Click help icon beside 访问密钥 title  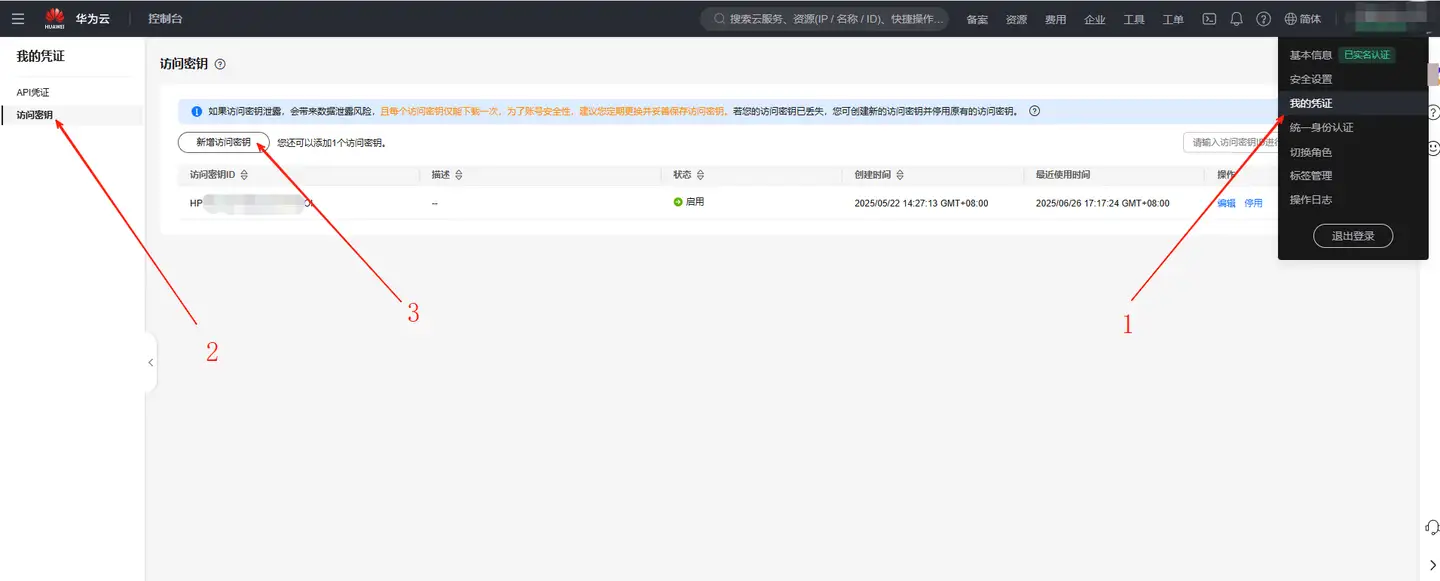(x=220, y=64)
